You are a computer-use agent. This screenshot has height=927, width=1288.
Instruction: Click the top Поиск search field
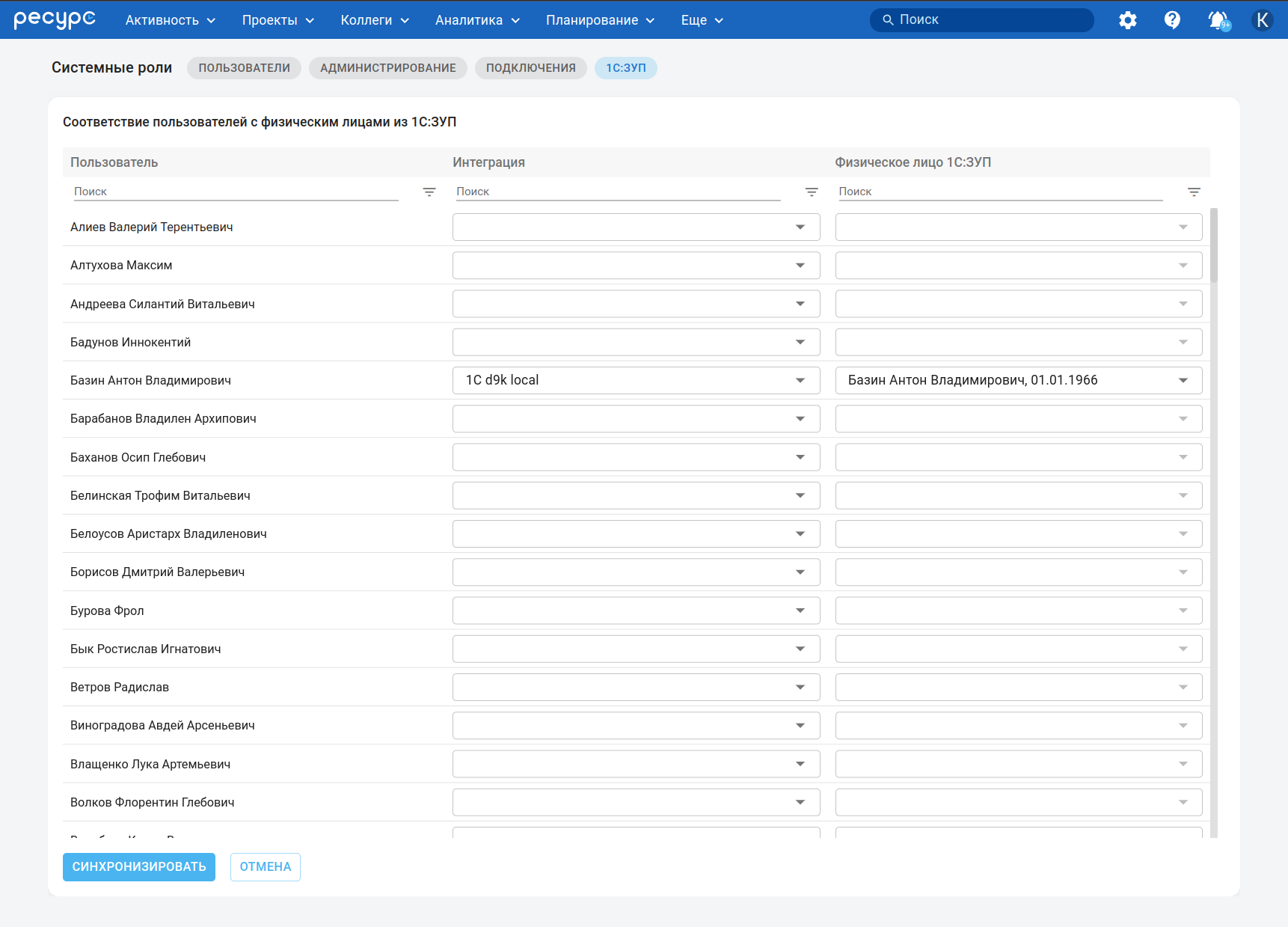coord(982,20)
